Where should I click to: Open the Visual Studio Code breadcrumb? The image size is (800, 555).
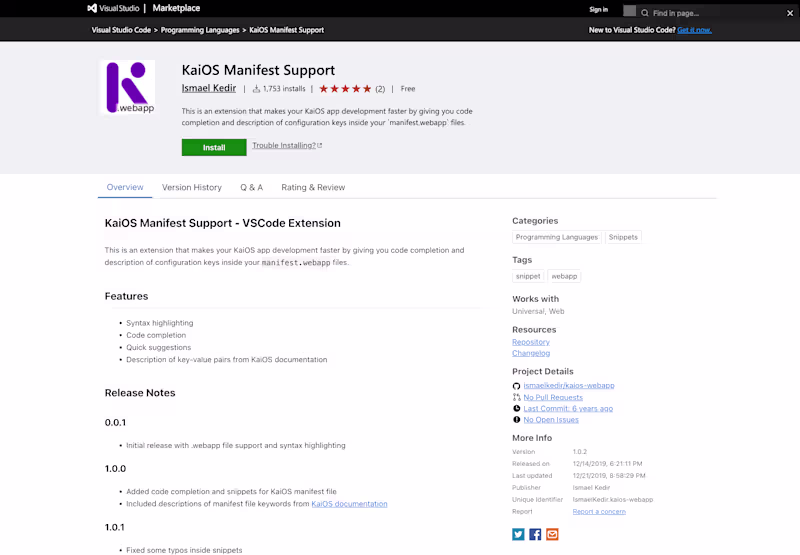pyautogui.click(x=121, y=30)
